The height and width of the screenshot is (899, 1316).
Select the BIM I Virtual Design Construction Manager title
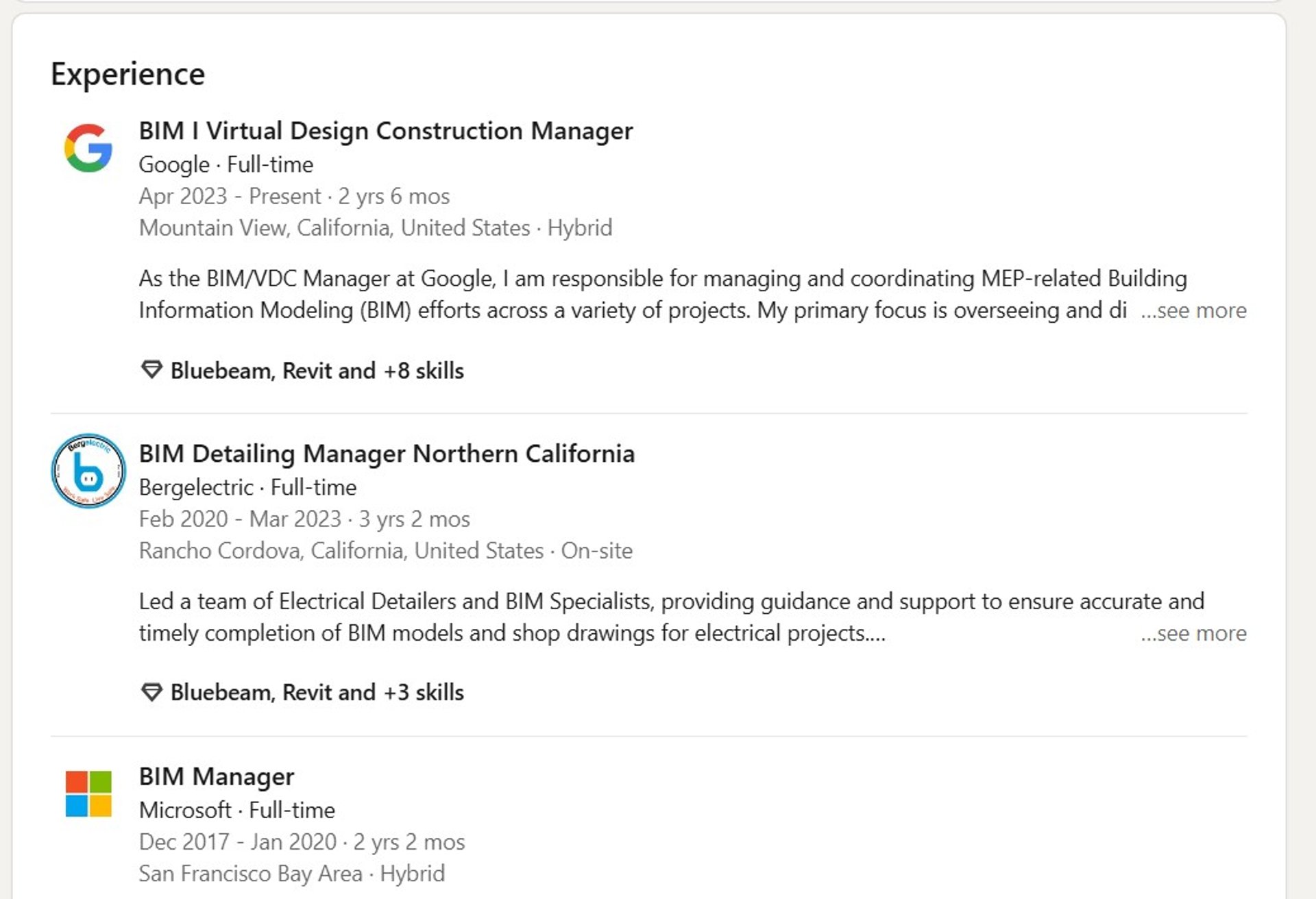(385, 131)
